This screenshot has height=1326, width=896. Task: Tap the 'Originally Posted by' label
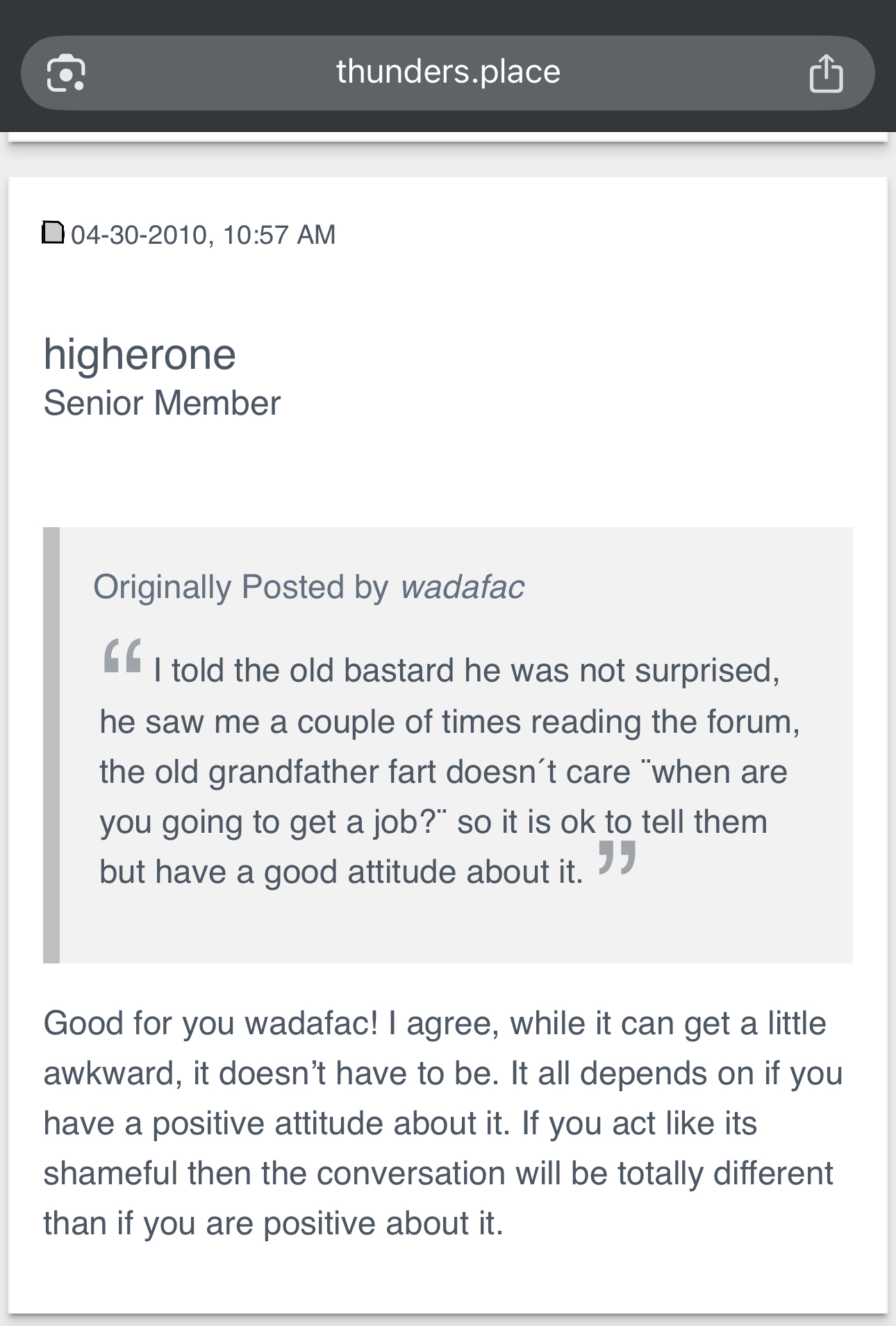(240, 588)
